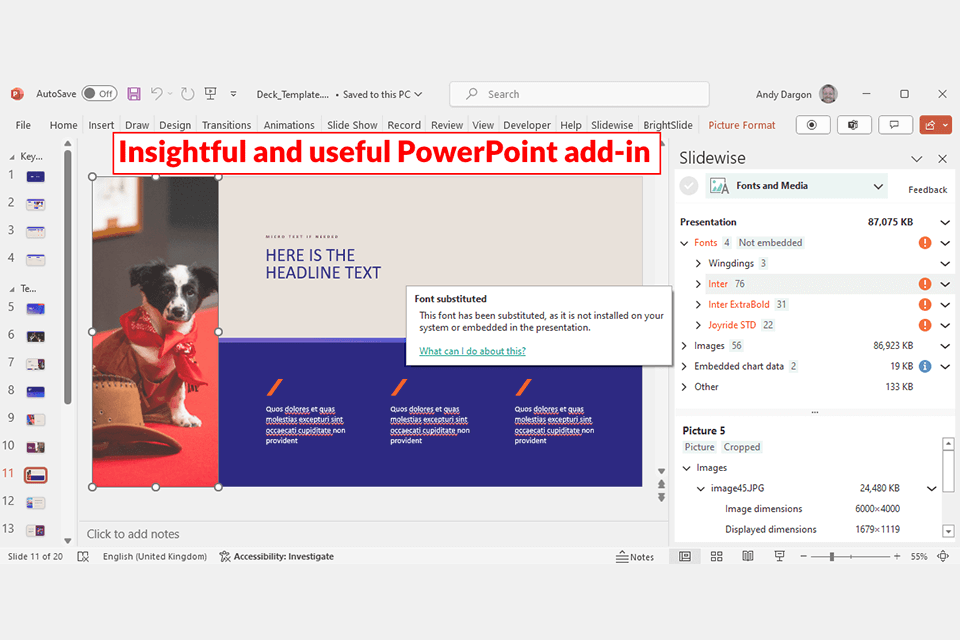The height and width of the screenshot is (640, 960).
Task: Close the Slidewise pane
Action: point(942,159)
